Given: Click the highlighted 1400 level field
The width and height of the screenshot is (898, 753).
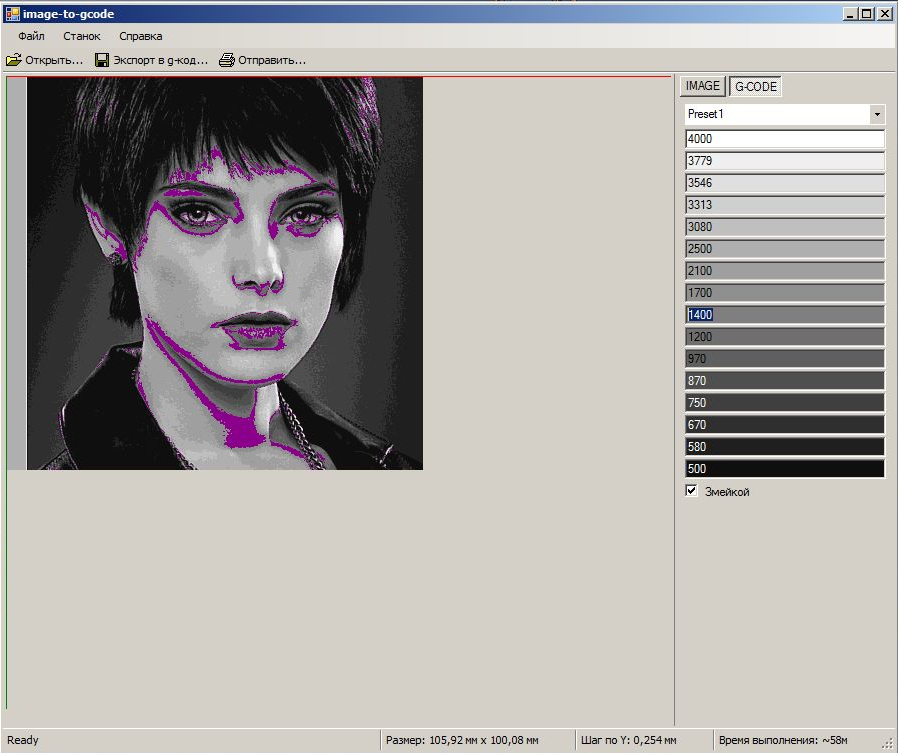Looking at the screenshot, I should [x=785, y=314].
